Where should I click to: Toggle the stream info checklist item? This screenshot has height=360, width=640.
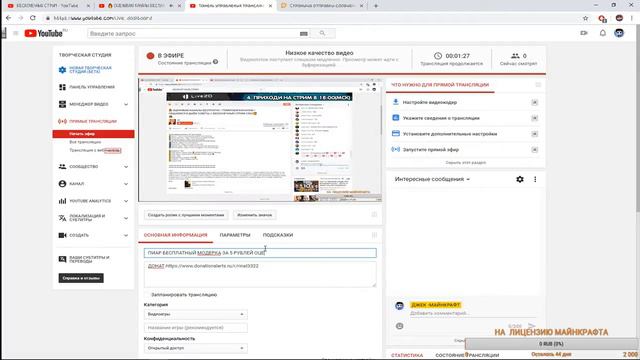coord(534,118)
